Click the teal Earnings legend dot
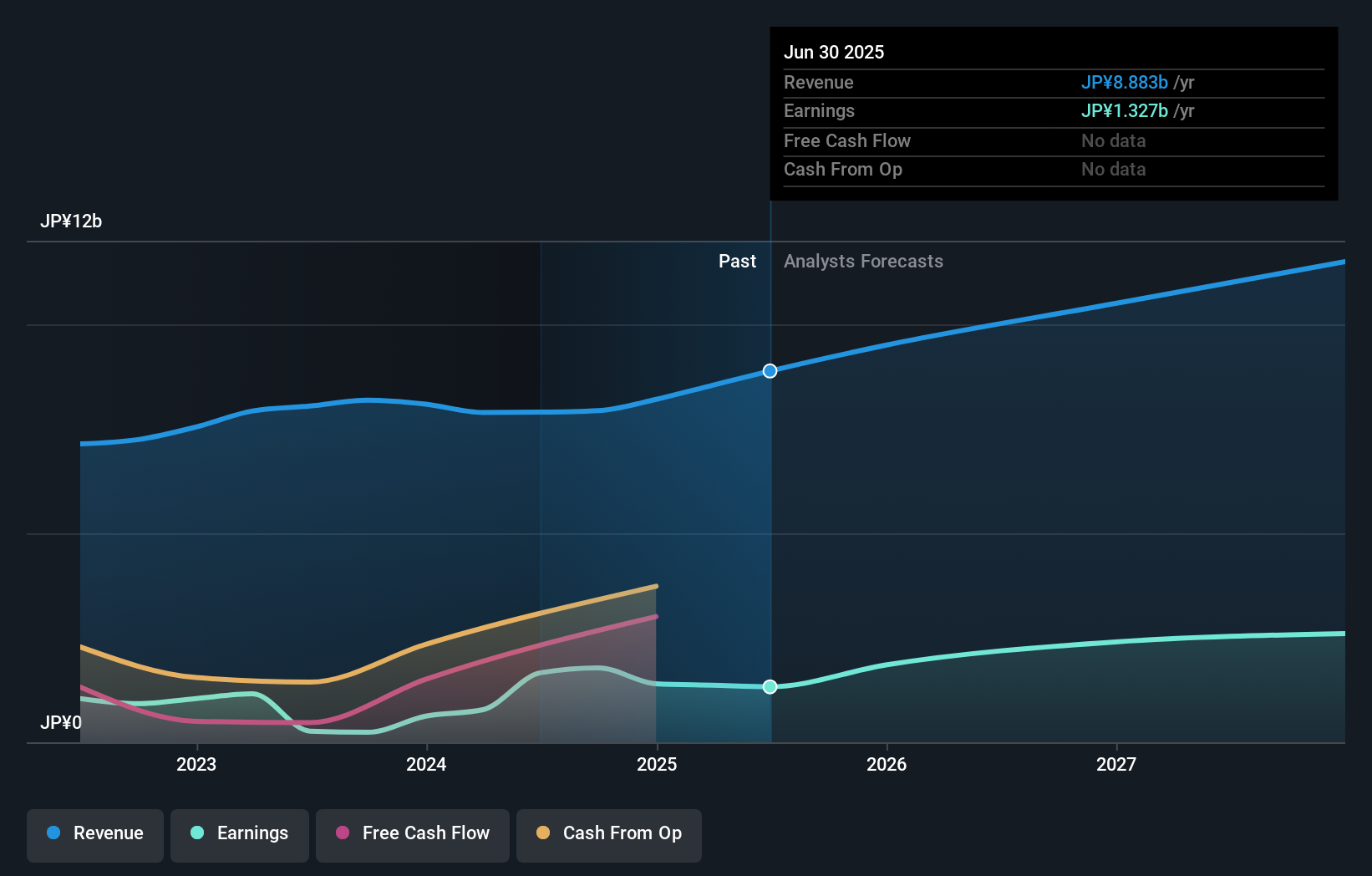The width and height of the screenshot is (1372, 876). pos(197,833)
